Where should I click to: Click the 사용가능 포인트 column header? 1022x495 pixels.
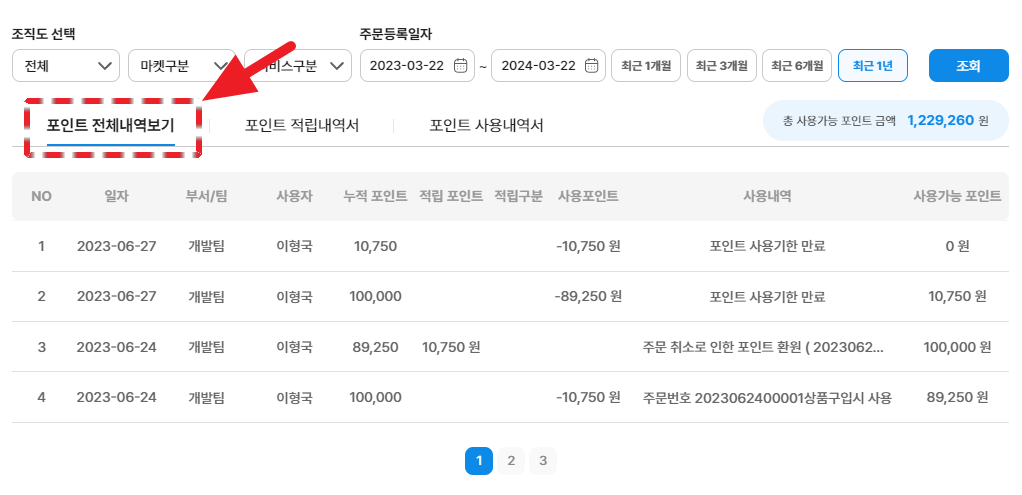tap(957, 196)
